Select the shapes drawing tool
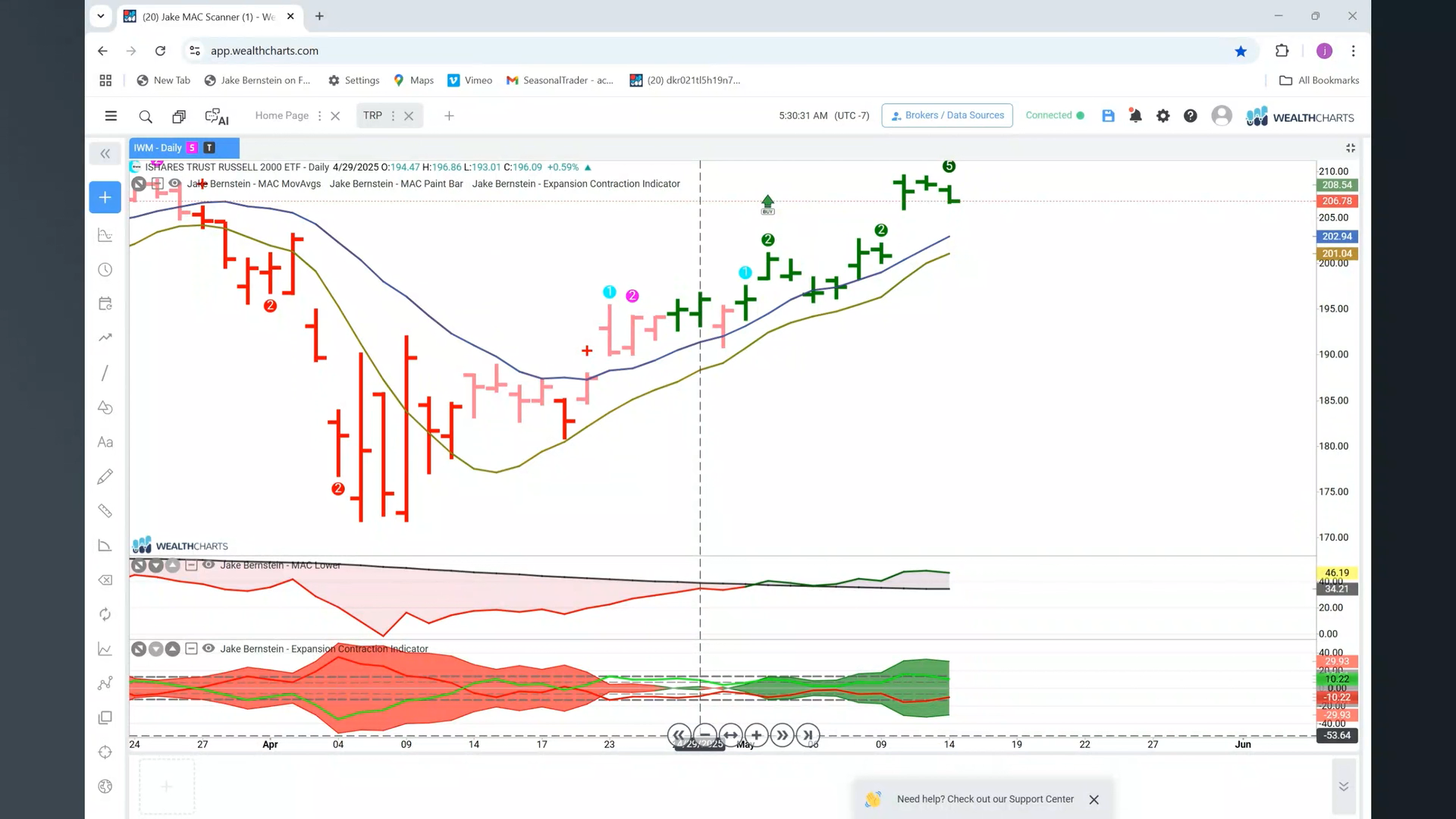Screen dimensions: 1456x819 click(x=105, y=407)
